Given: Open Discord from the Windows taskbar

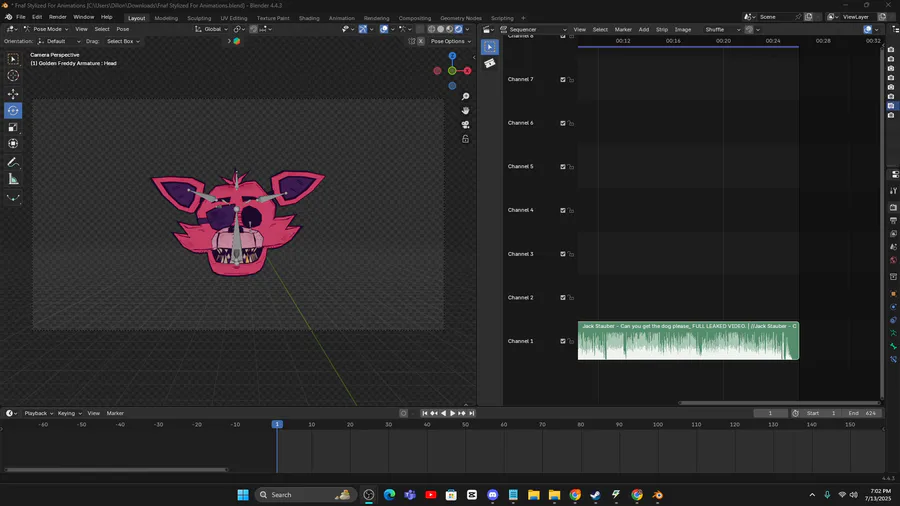Looking at the screenshot, I should click(492, 495).
